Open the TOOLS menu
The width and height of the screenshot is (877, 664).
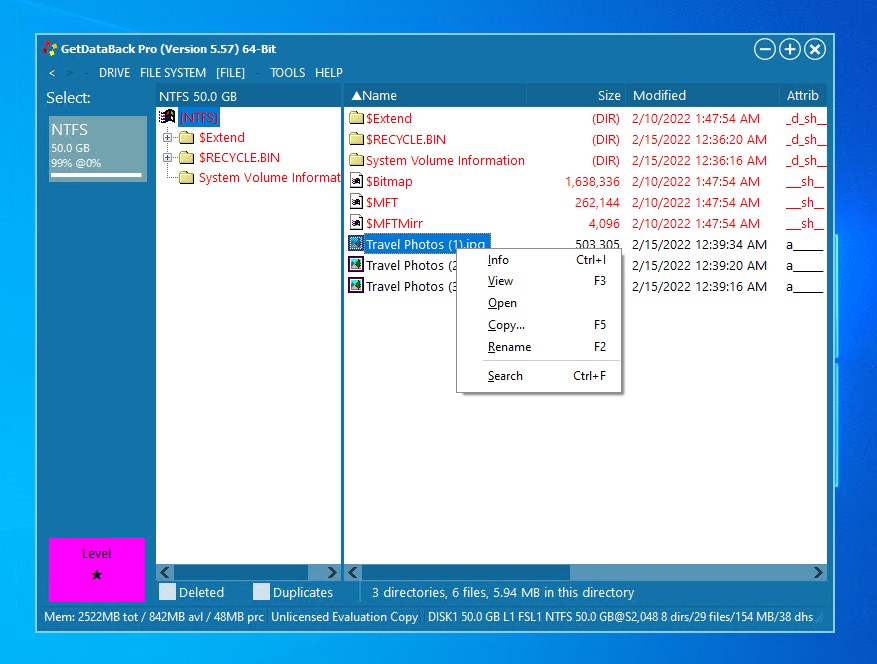click(x=288, y=73)
